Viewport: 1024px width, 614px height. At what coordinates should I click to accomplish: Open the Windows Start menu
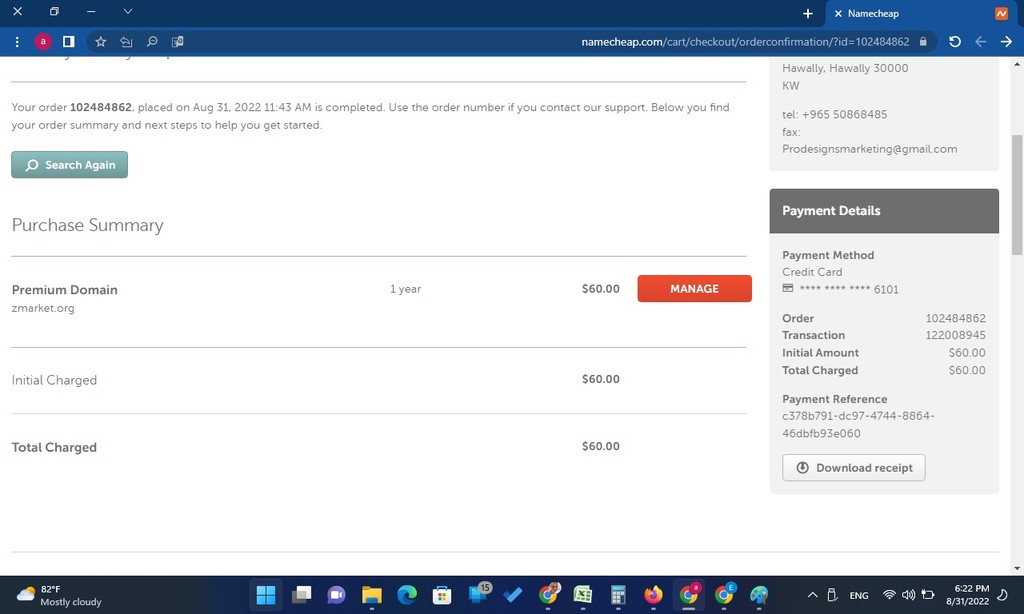point(266,595)
